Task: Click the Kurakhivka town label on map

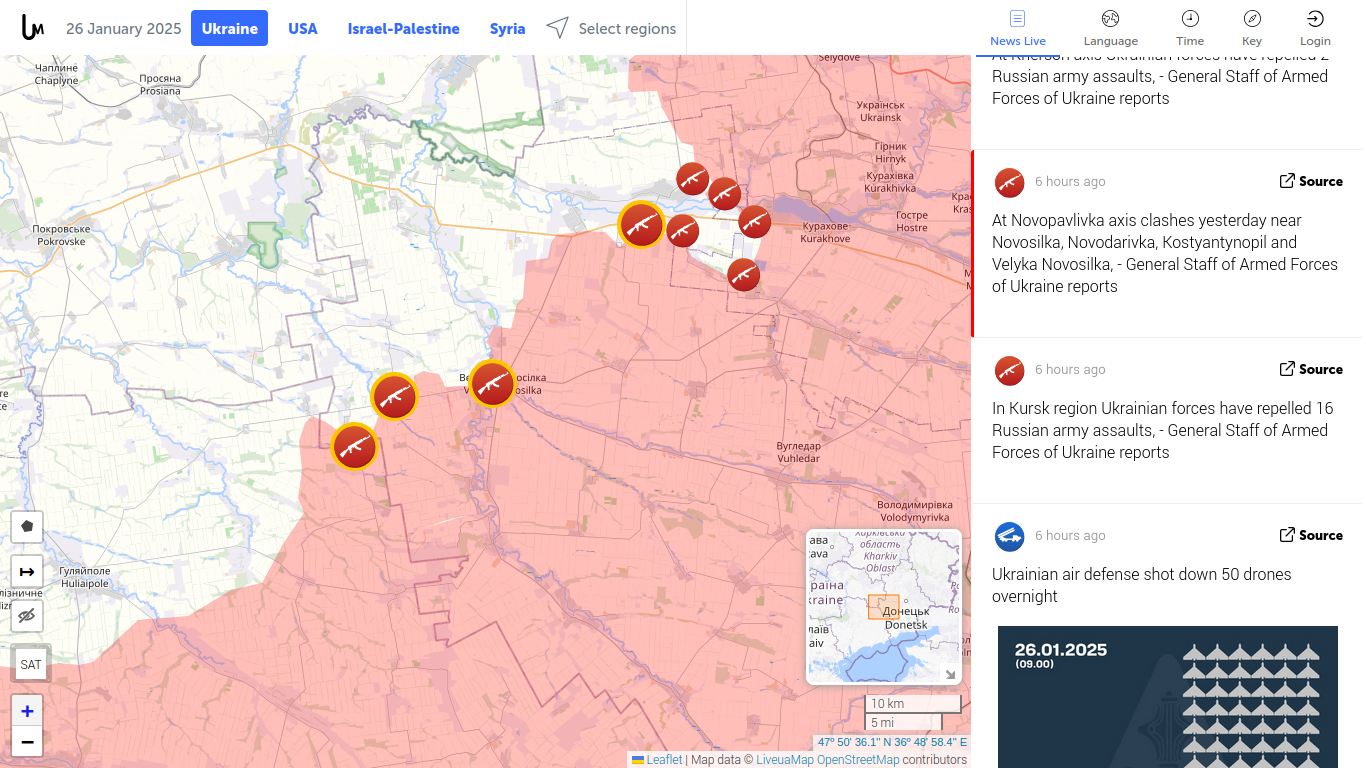Action: (x=890, y=182)
